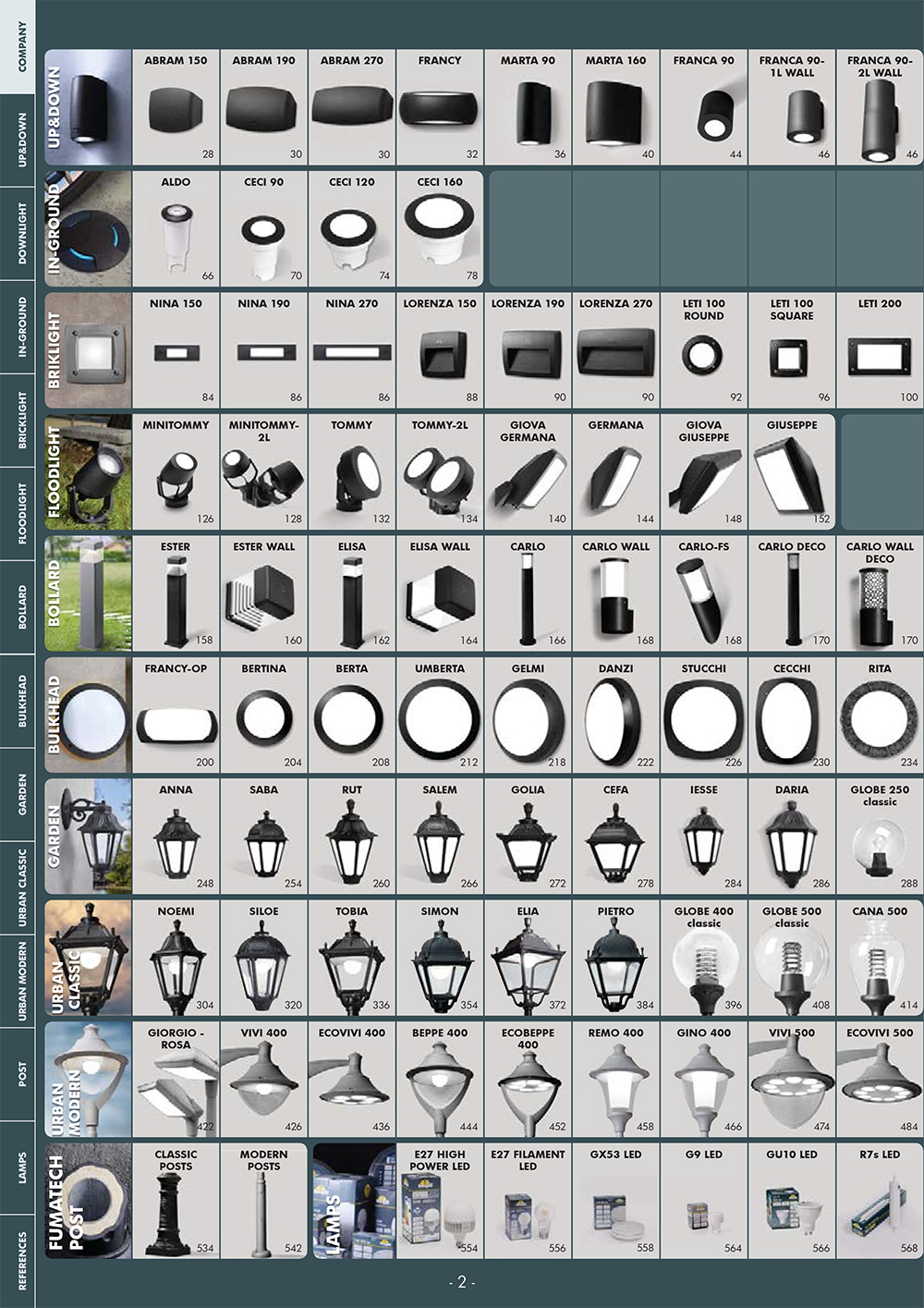Open the E27 HIGH POWER LED lamp

(x=440, y=1202)
